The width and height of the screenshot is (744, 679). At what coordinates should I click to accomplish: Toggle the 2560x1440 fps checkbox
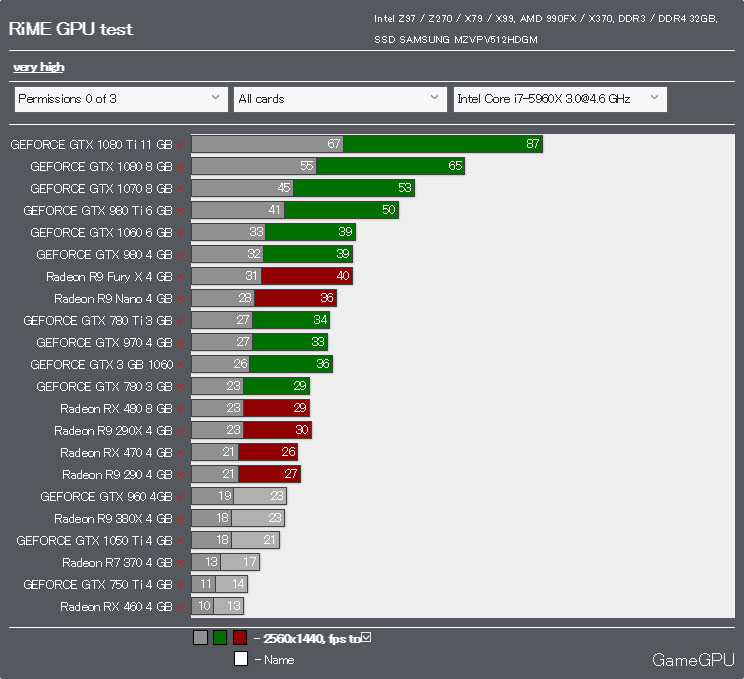coord(366,638)
